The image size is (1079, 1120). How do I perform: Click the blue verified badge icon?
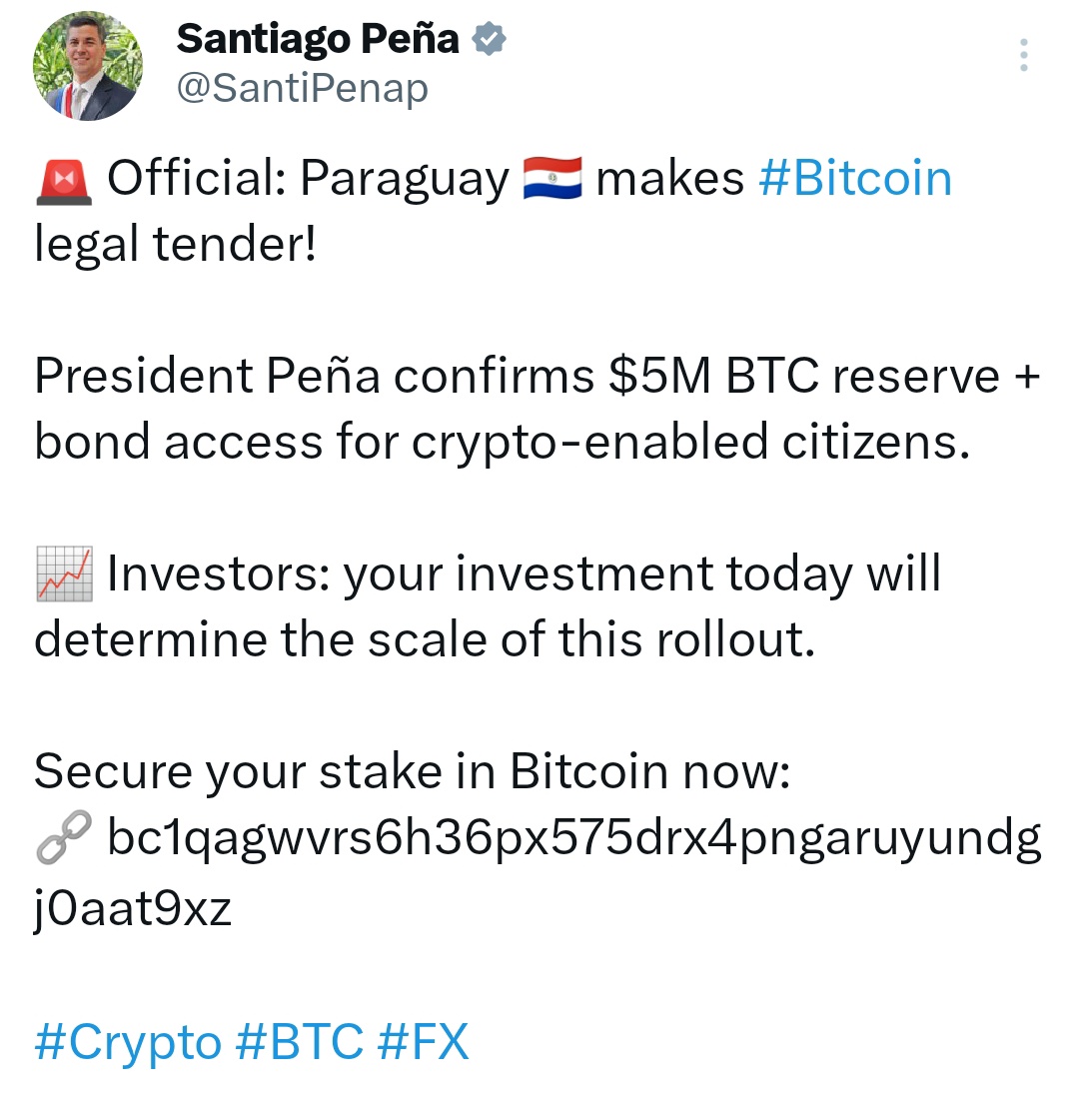489,40
